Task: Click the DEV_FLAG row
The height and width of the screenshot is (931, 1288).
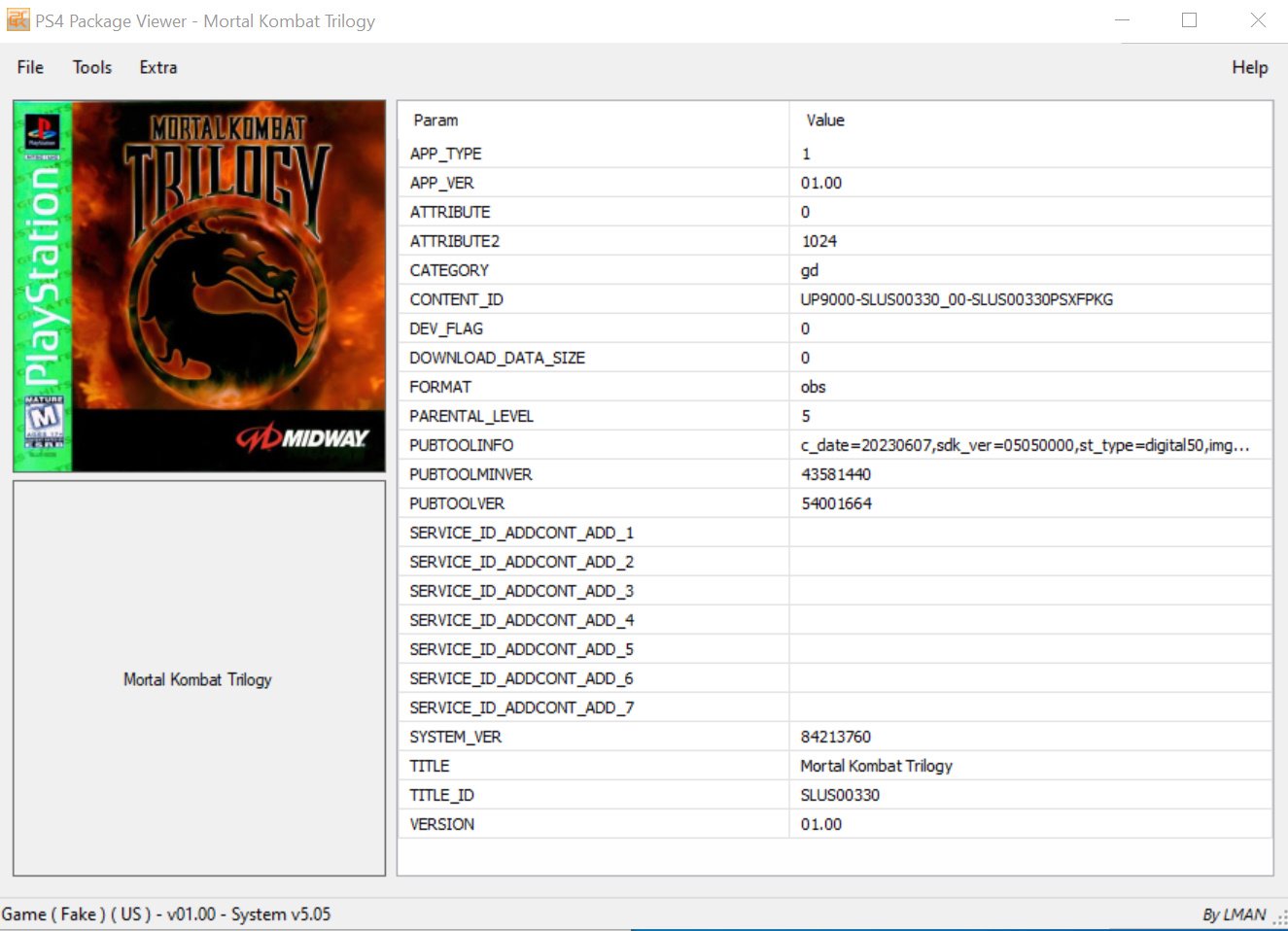Action: [x=835, y=328]
